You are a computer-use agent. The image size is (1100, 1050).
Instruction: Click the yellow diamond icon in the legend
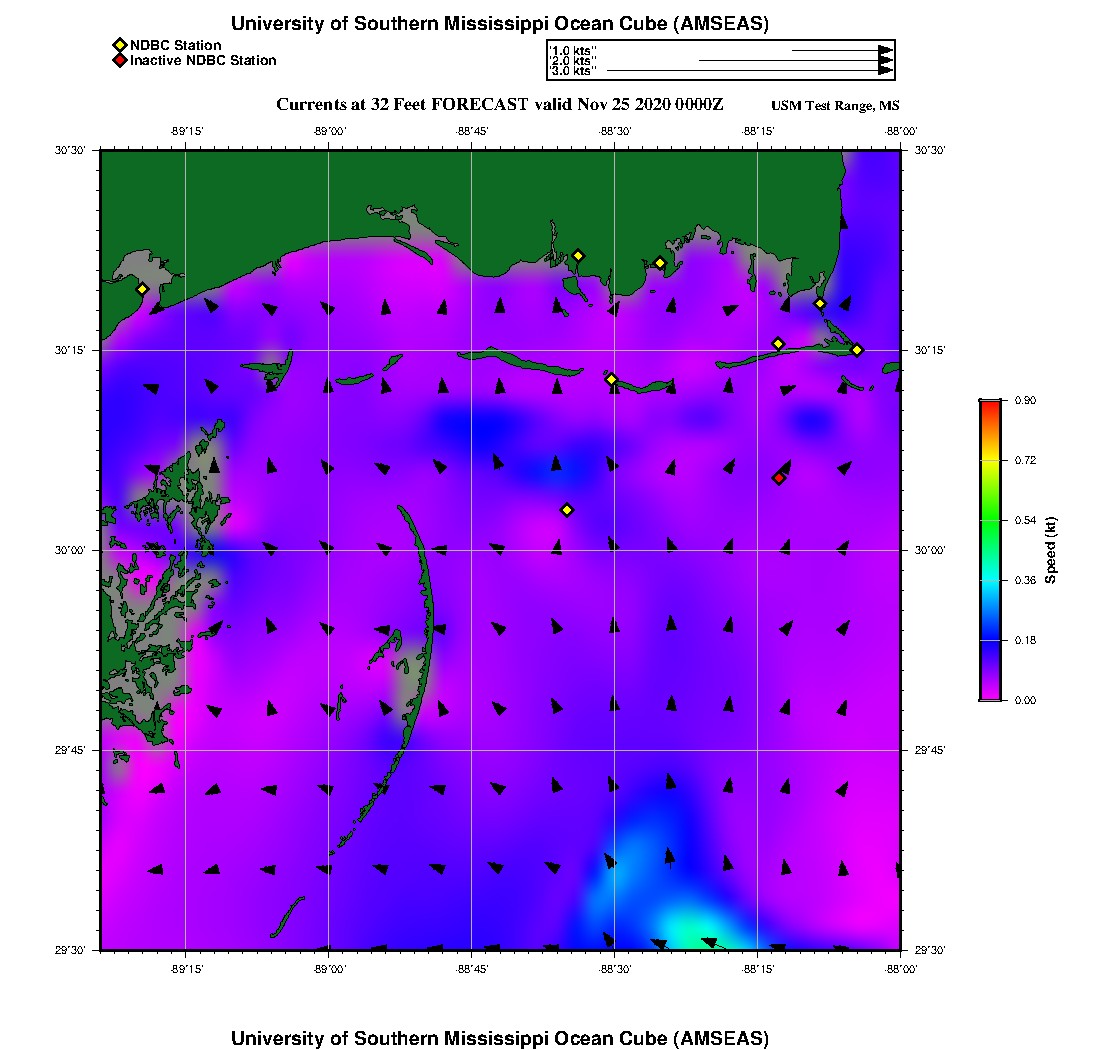point(119,45)
